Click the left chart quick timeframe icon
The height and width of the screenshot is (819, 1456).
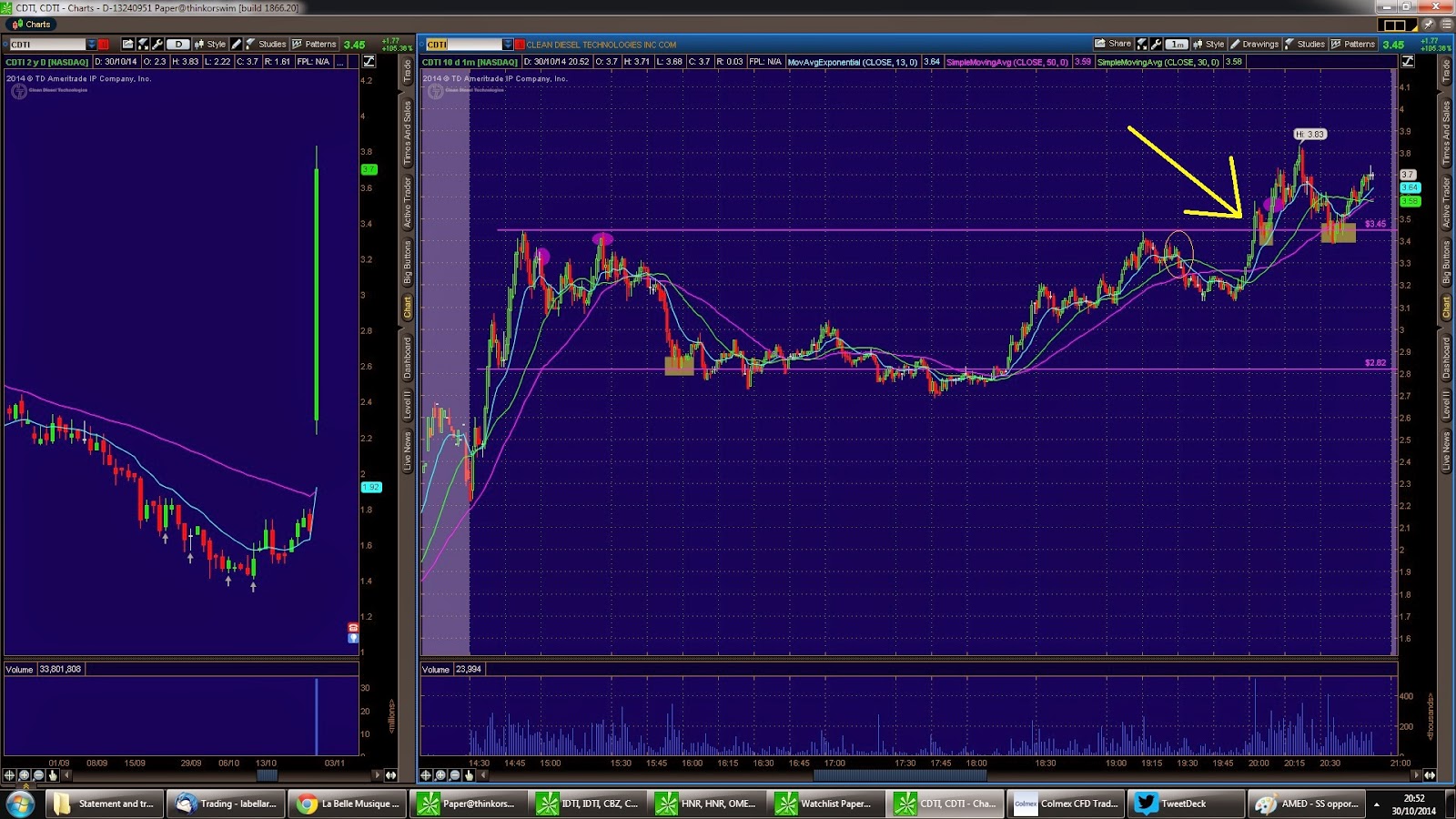pos(142,44)
